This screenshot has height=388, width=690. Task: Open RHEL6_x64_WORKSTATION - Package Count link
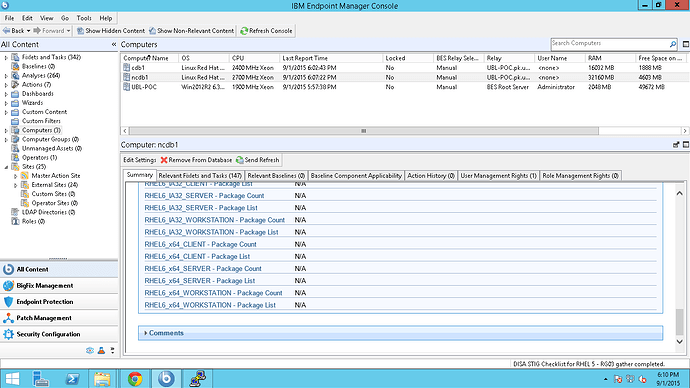(213, 293)
